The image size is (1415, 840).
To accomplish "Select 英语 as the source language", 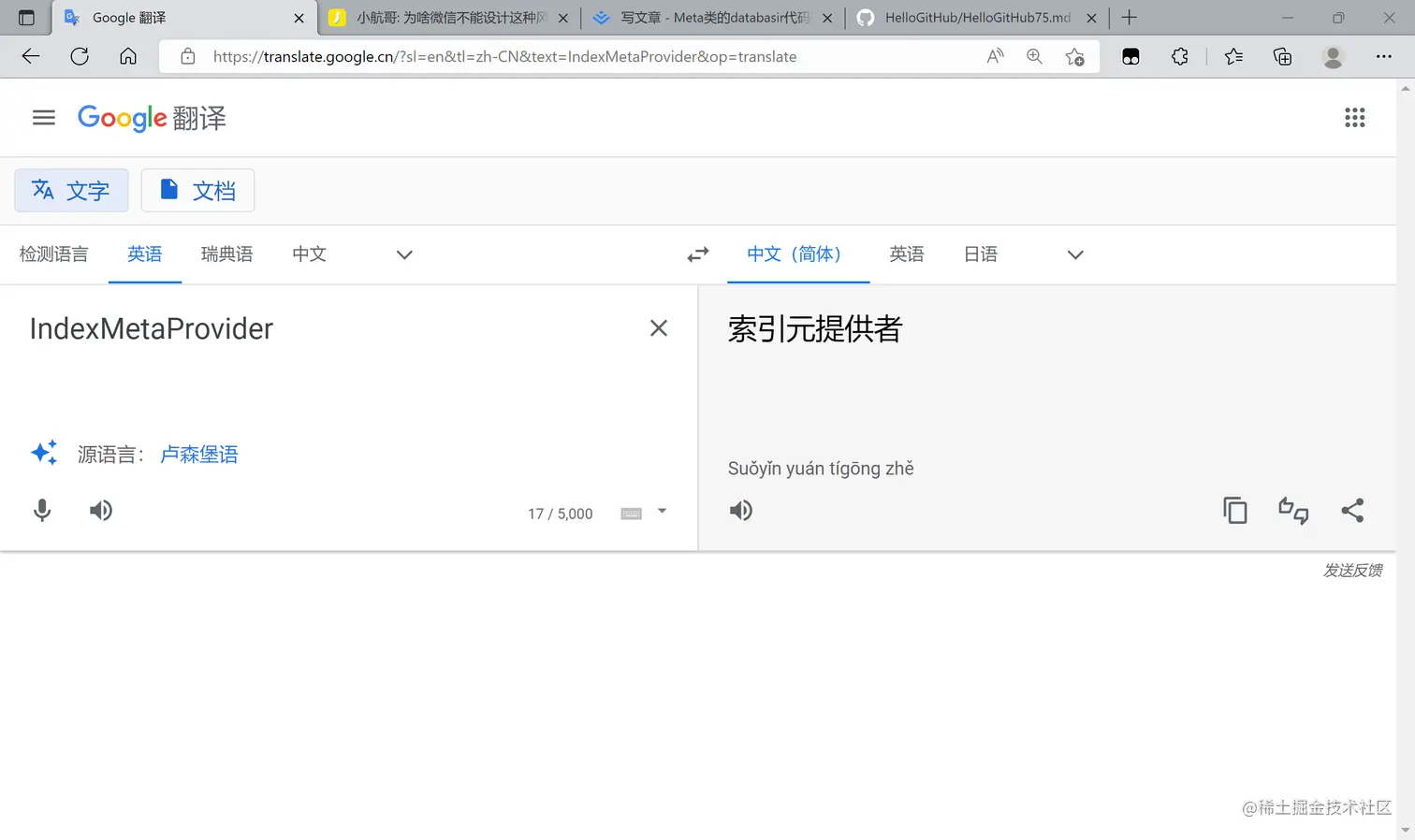I will (145, 254).
